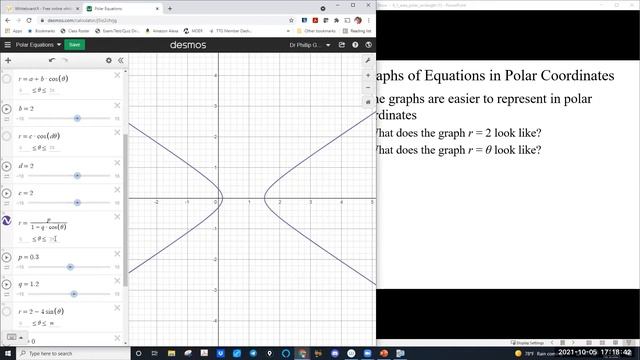Adjust the q = 1.2 slider thumb
The width and height of the screenshot is (640, 360).
tap(74, 294)
